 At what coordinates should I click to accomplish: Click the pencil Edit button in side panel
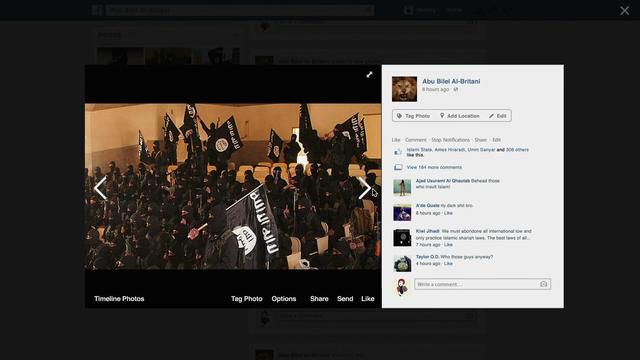[x=498, y=116]
